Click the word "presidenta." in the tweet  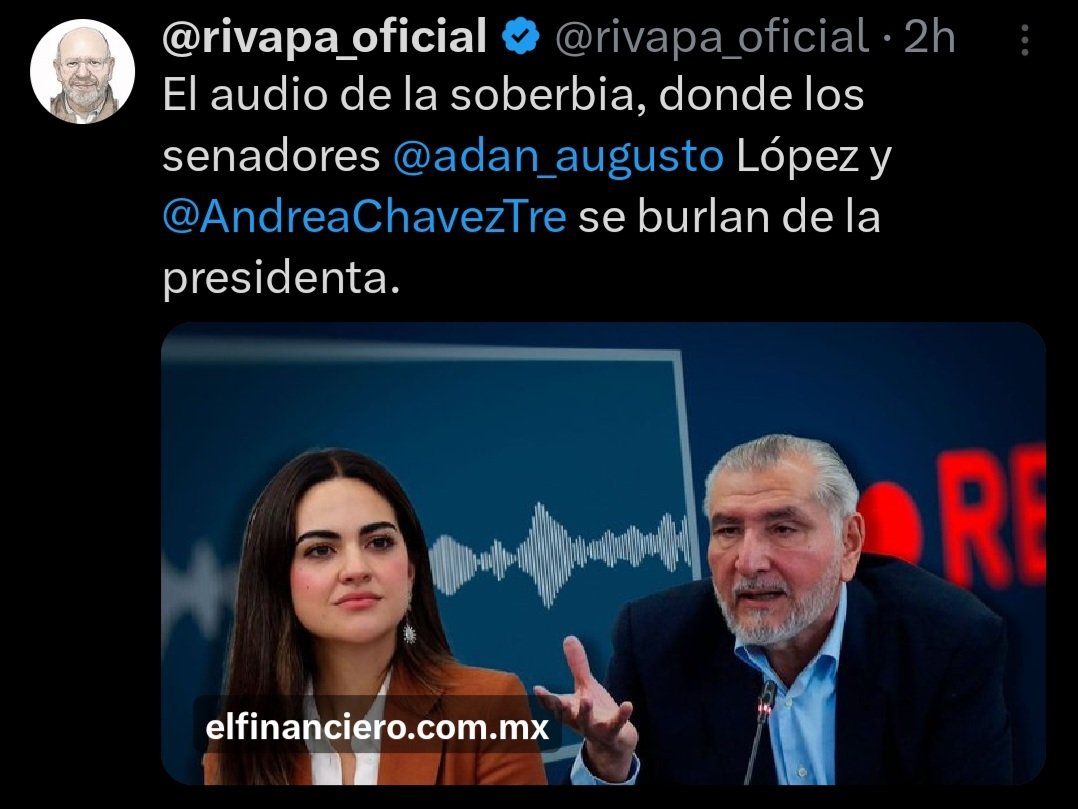pos(281,278)
